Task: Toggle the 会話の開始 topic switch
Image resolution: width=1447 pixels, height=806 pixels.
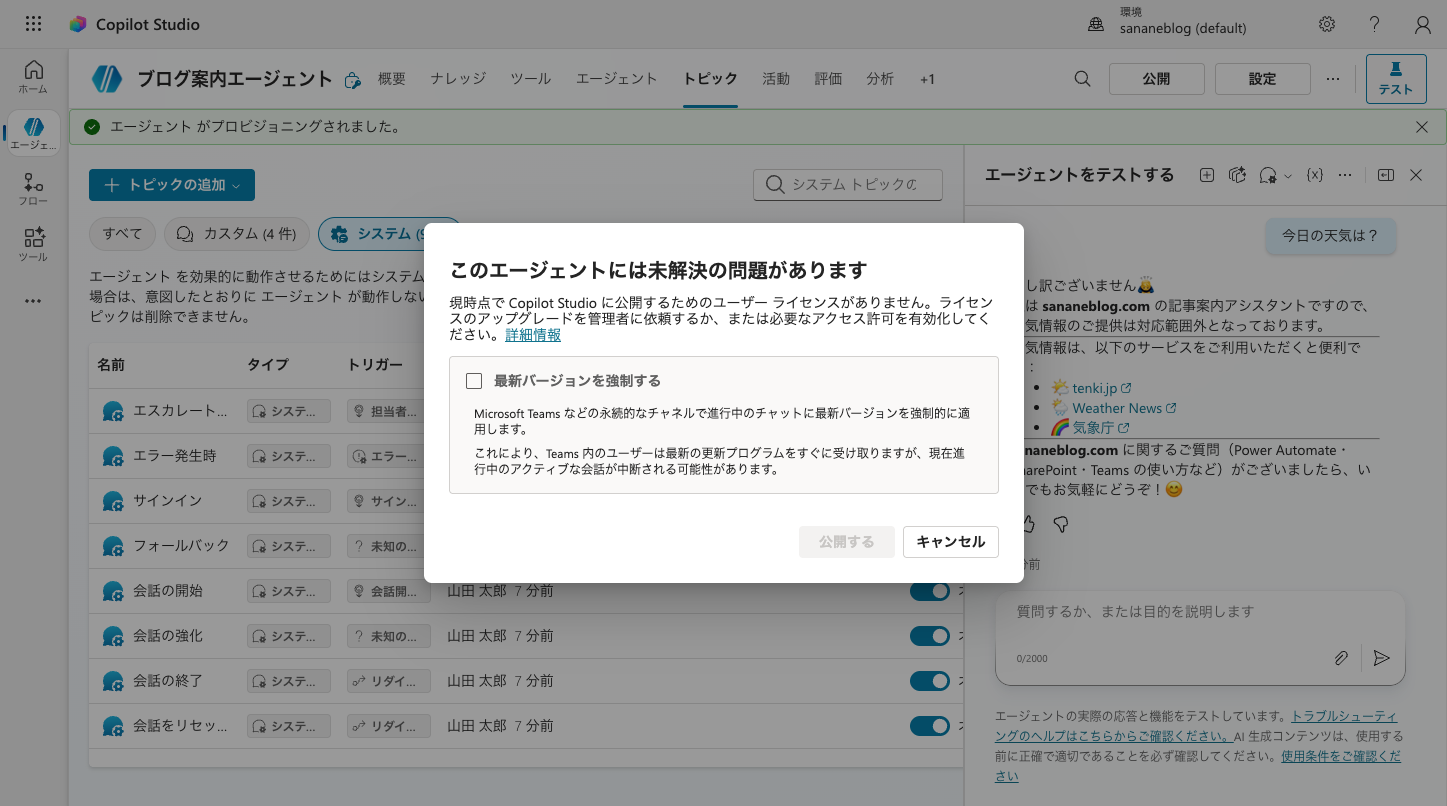Action: point(929,591)
